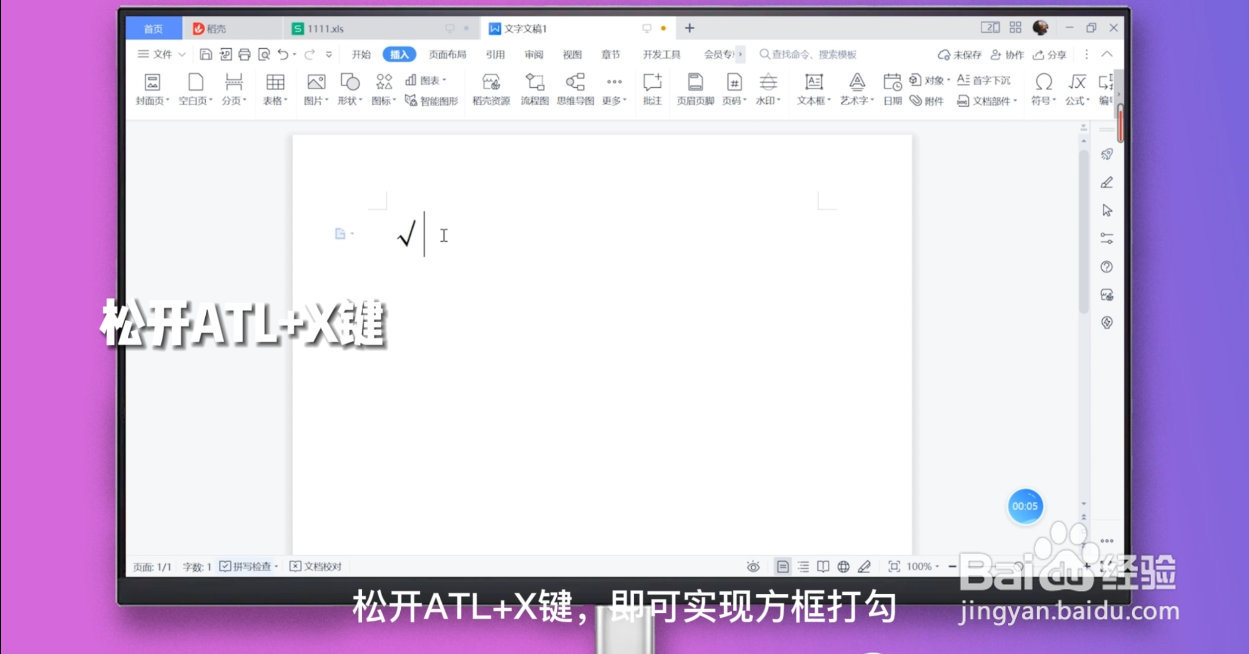Open the 流程图 flowchart tool

(535, 88)
